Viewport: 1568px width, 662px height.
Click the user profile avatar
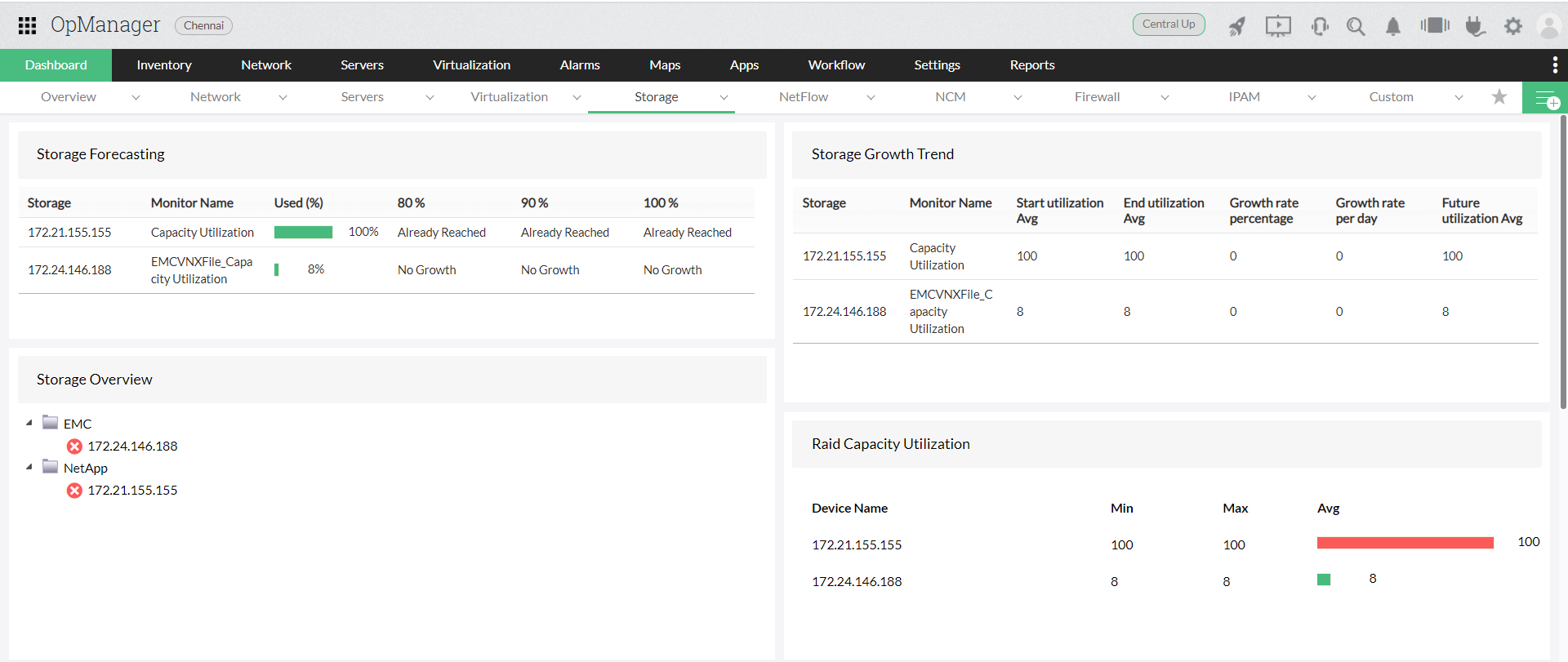click(x=1548, y=26)
